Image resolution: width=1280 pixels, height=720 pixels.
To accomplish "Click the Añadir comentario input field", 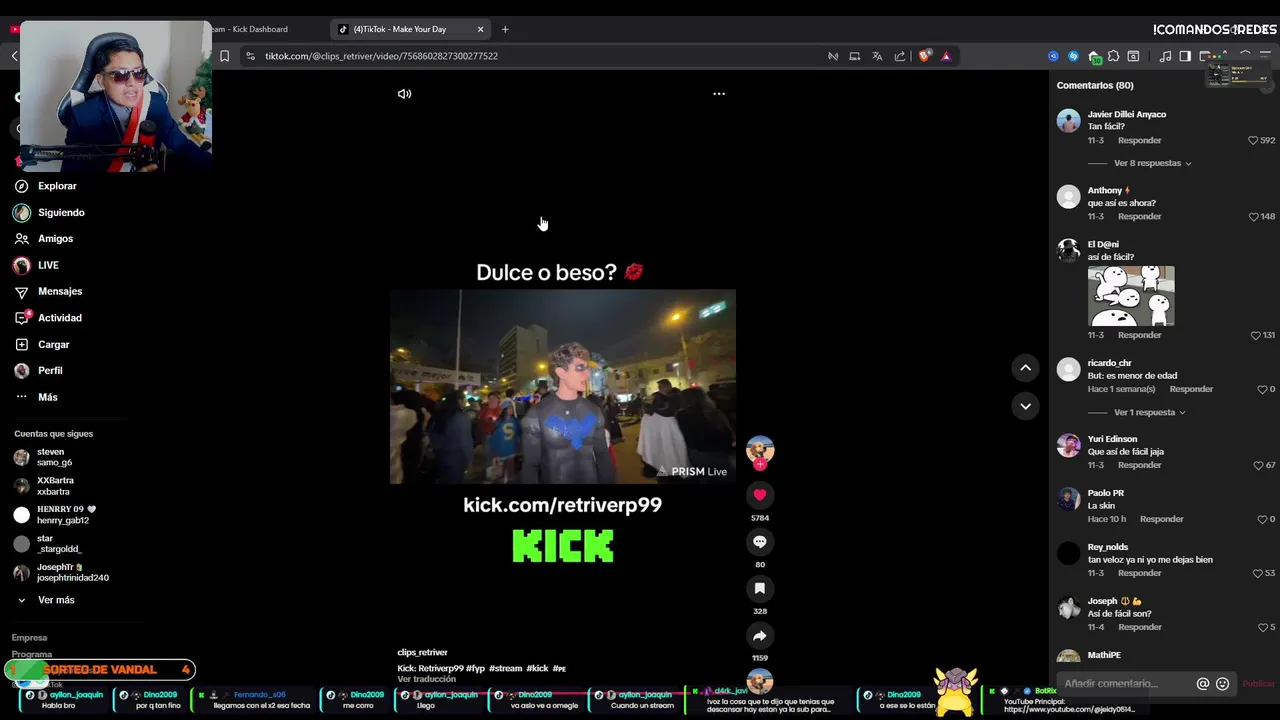I will click(x=1125, y=684).
